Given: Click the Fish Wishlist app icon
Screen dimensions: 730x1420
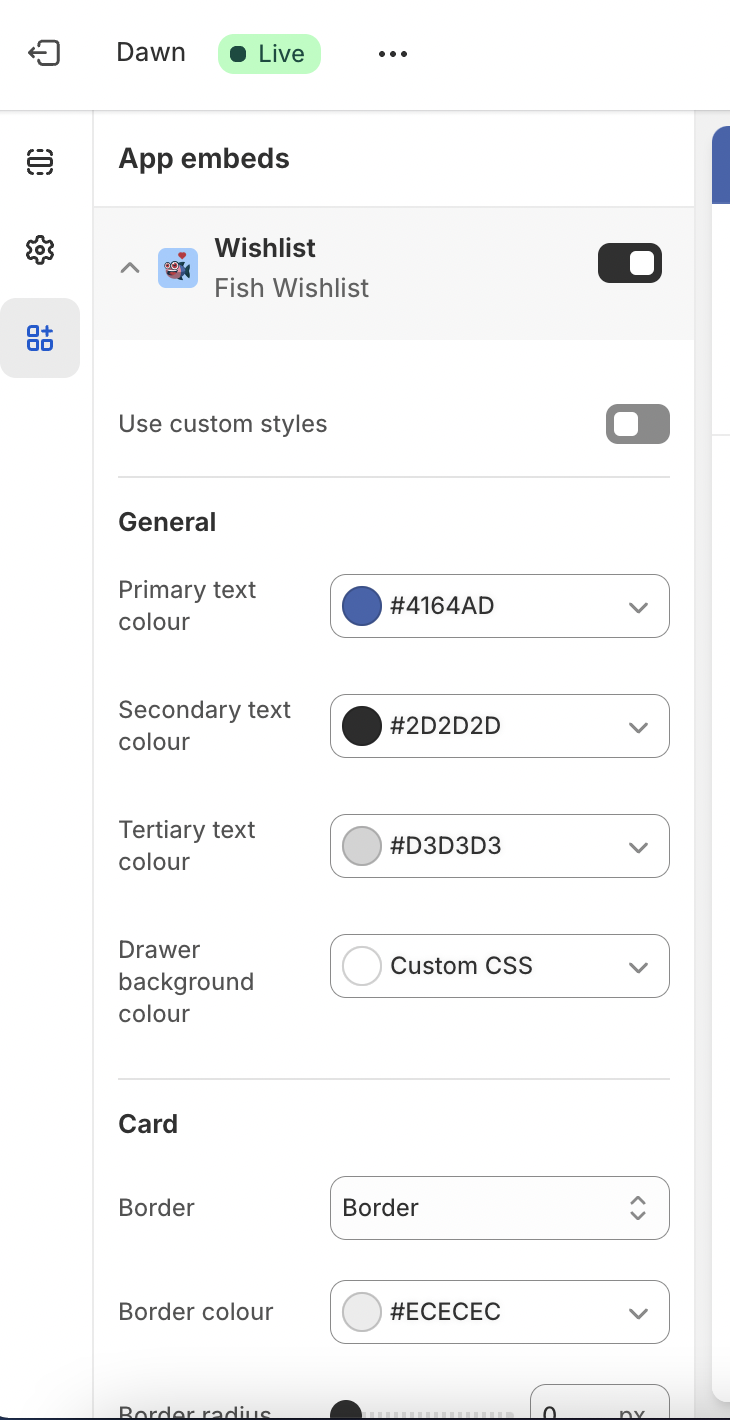Looking at the screenshot, I should pos(178,268).
